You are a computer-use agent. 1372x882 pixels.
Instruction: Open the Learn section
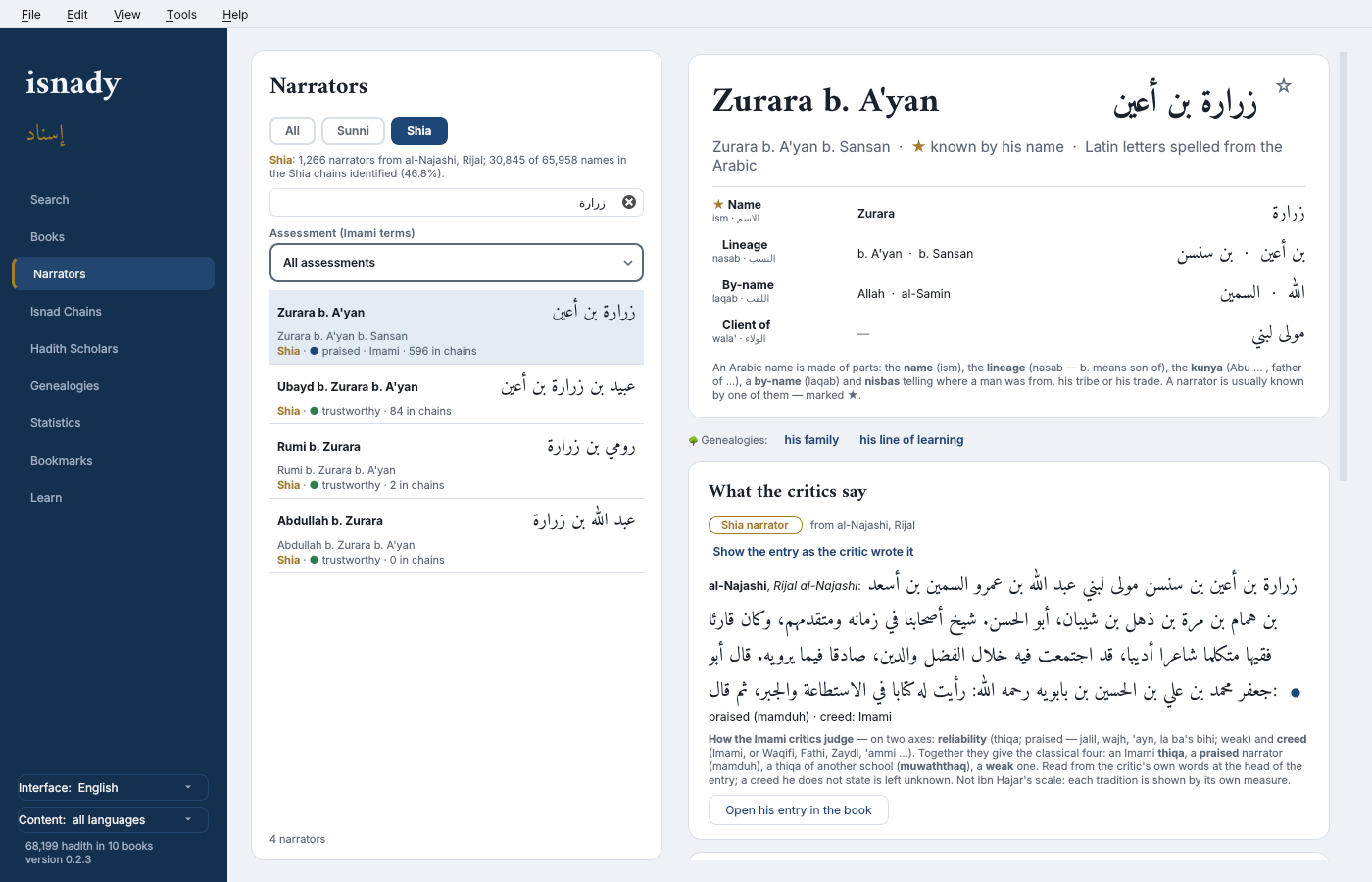[x=114, y=498]
